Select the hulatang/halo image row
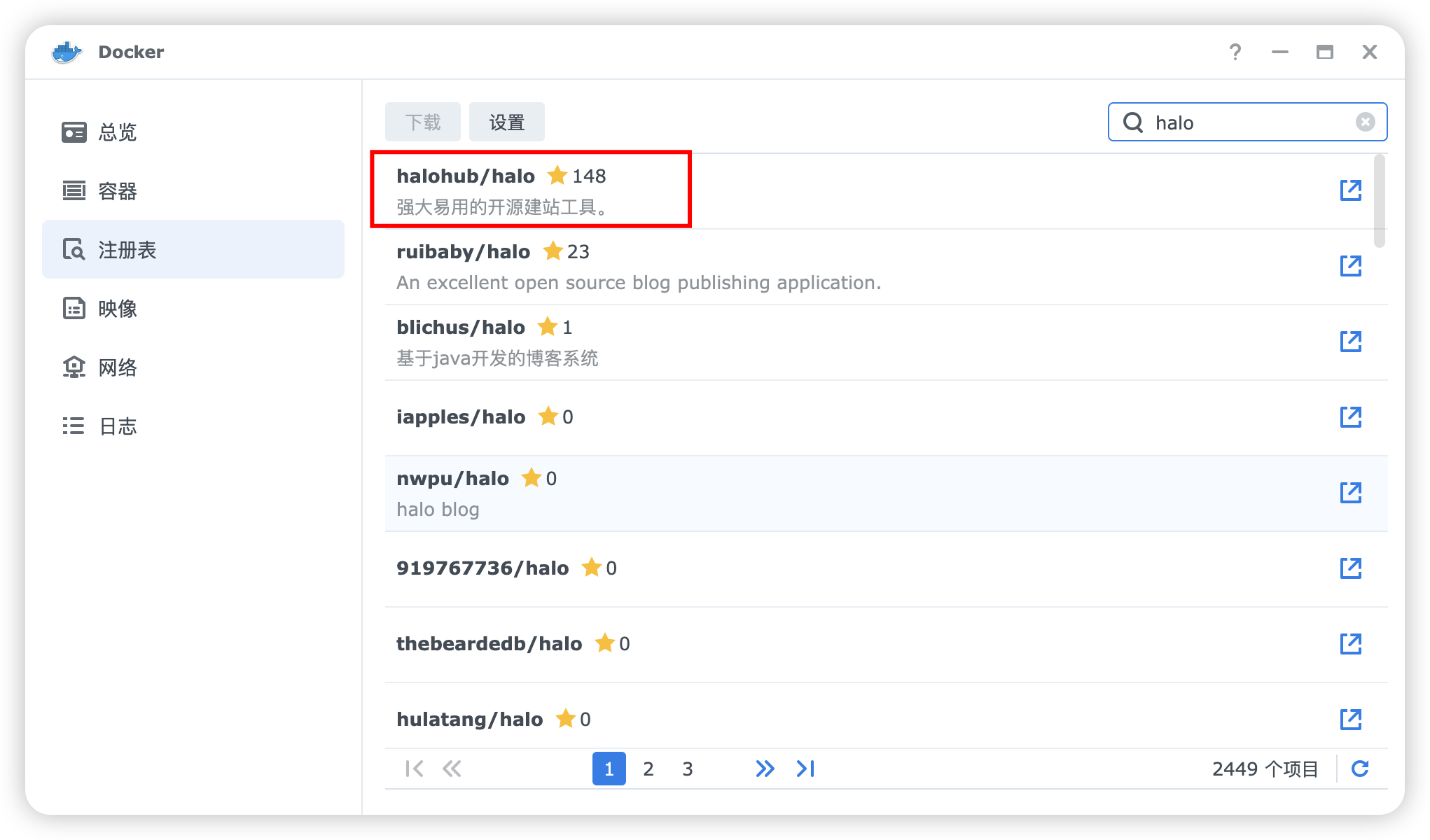 [887, 717]
